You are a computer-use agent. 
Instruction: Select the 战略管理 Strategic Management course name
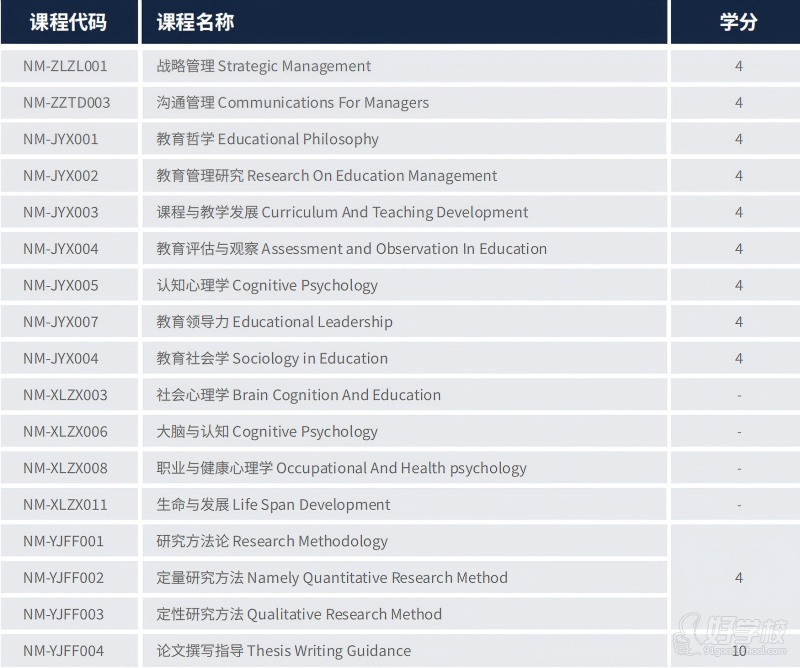click(264, 66)
